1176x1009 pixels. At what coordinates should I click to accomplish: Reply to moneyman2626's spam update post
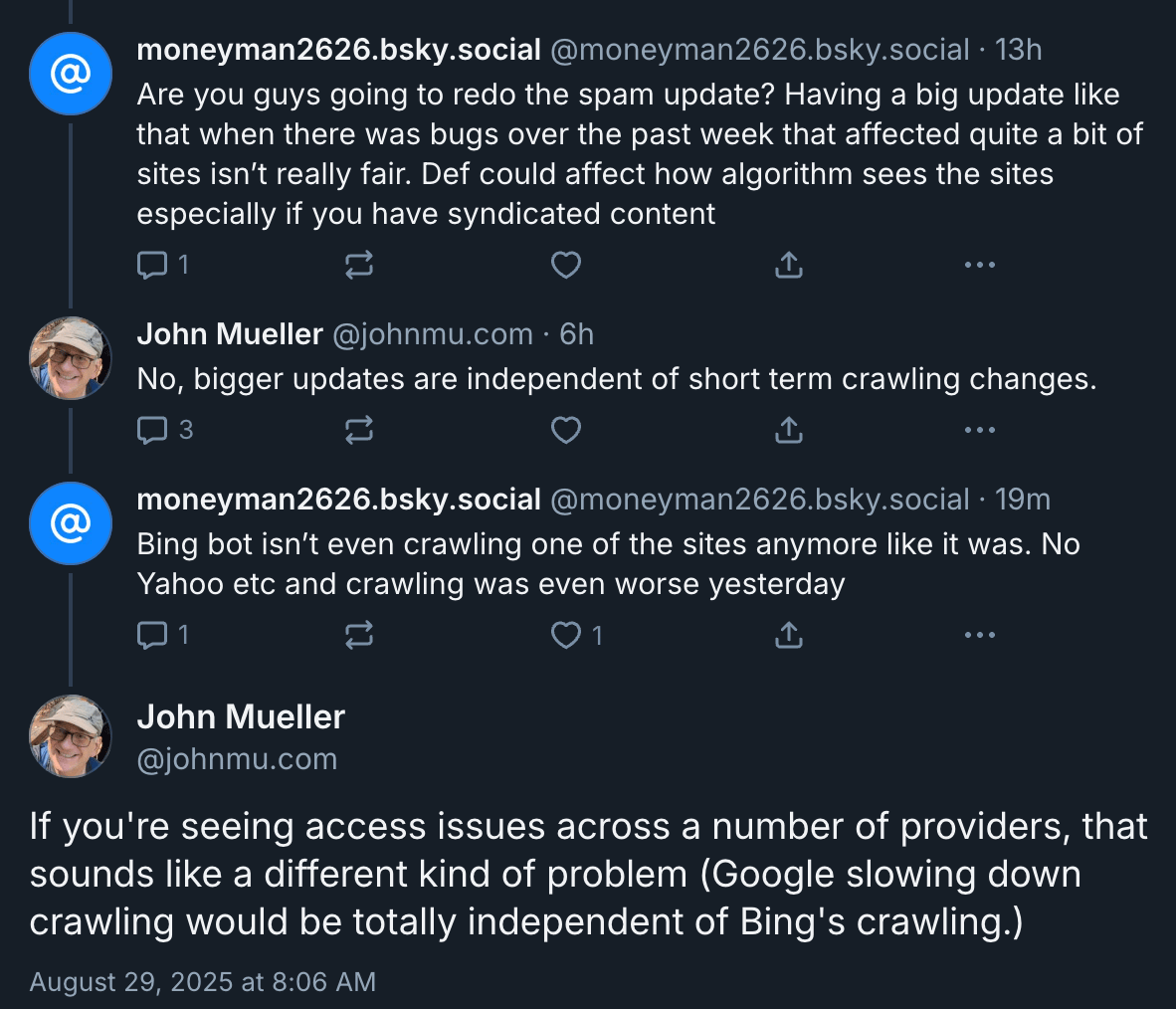152,265
